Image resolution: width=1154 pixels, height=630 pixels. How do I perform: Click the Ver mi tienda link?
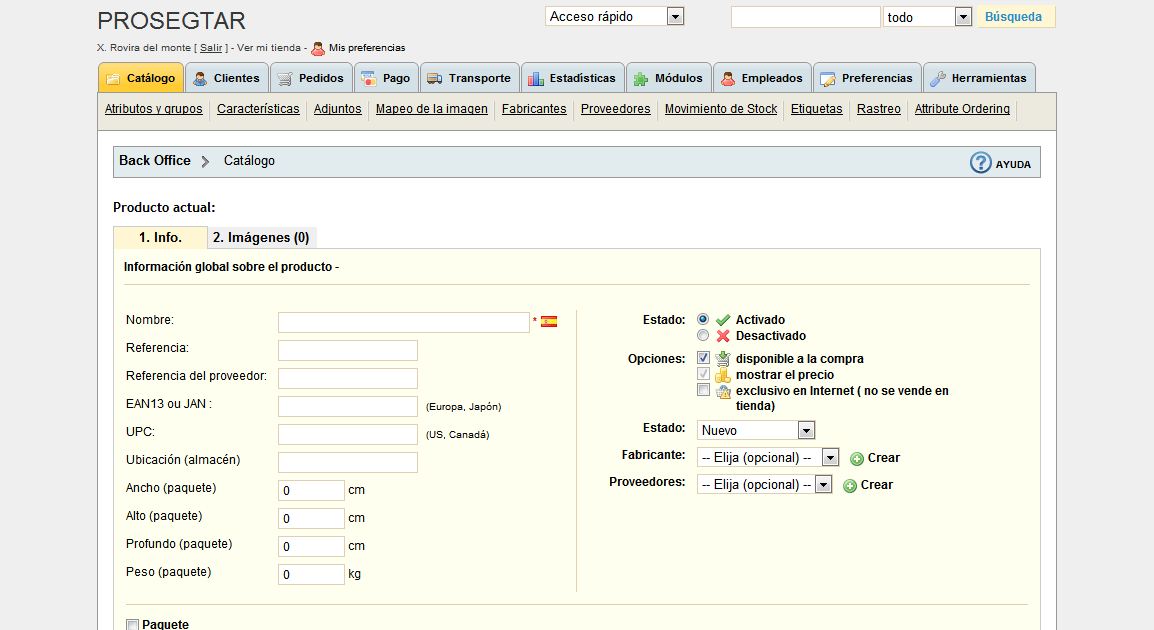pyautogui.click(x=269, y=48)
